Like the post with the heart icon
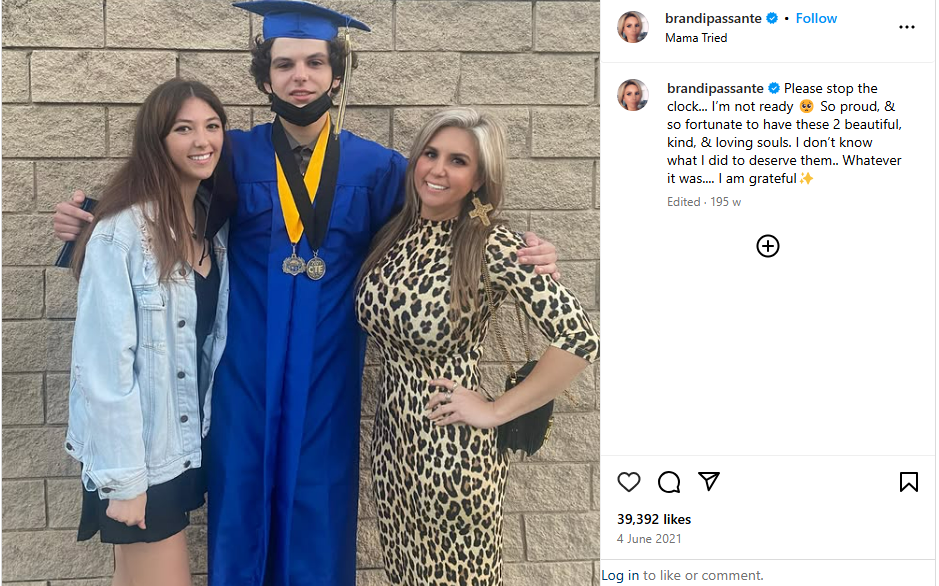The height and width of the screenshot is (586, 939). click(x=629, y=482)
